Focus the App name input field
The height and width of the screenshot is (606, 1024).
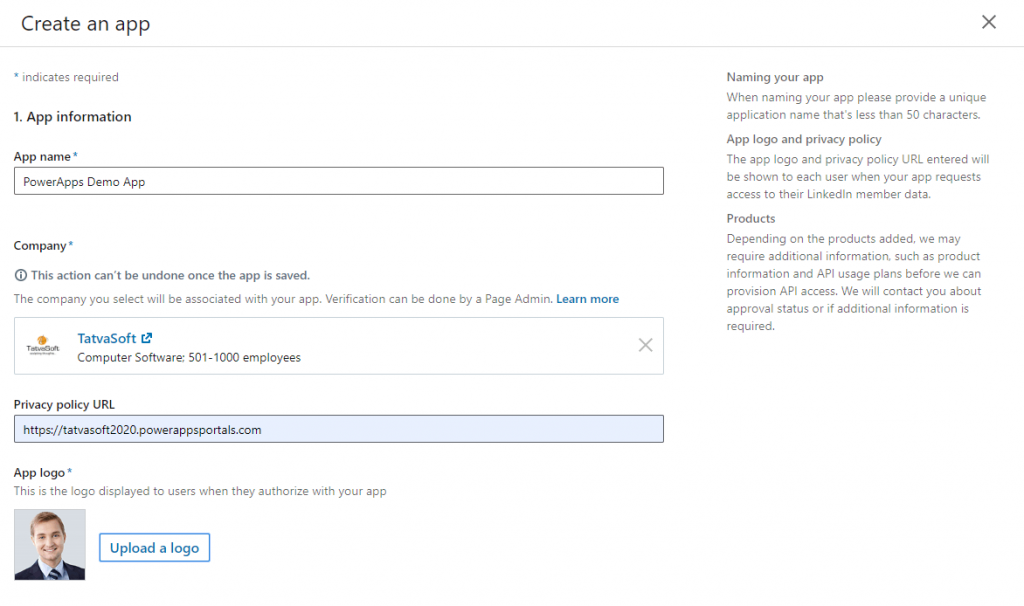(x=339, y=181)
